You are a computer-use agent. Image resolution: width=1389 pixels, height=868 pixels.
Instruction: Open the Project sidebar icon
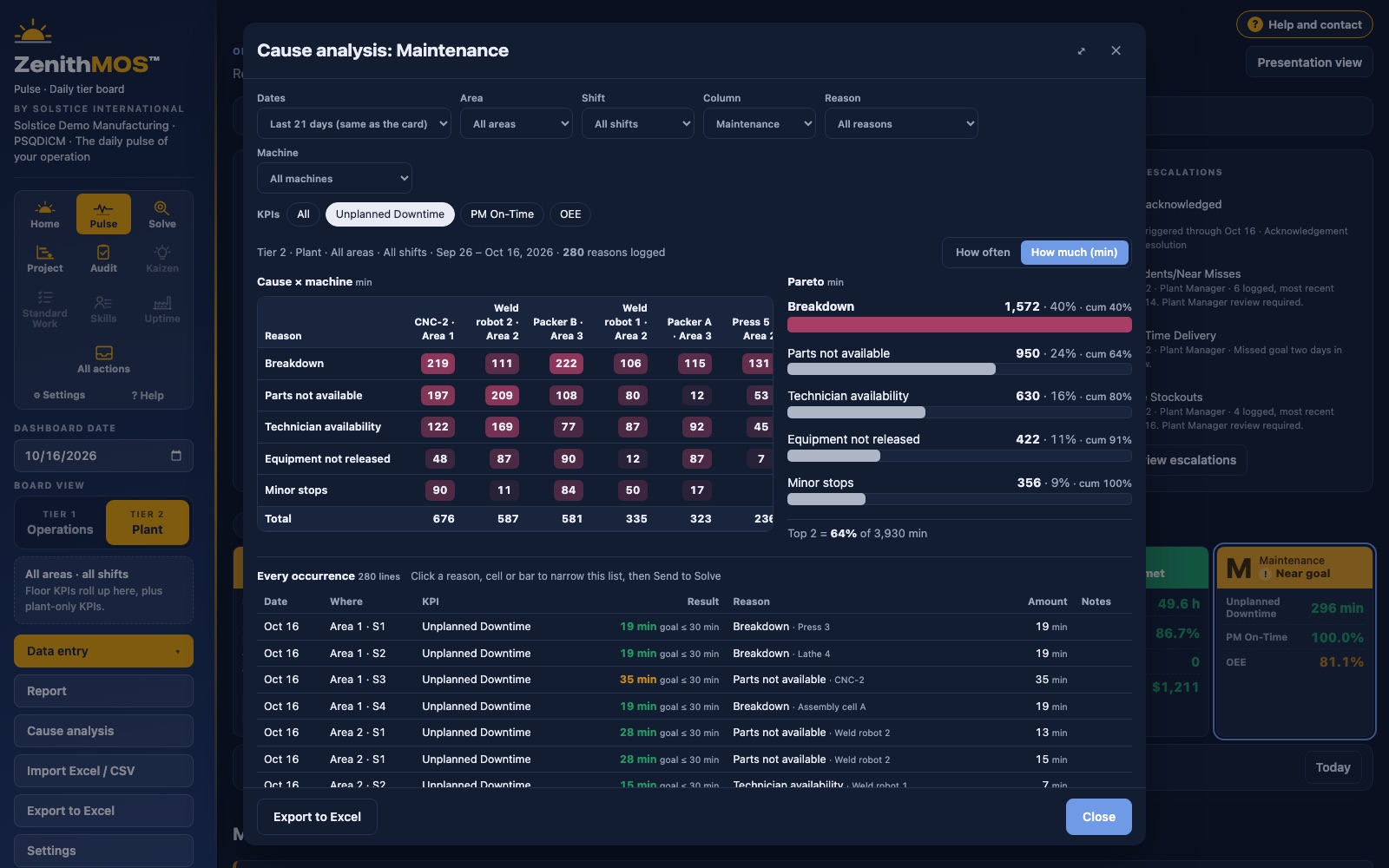[x=45, y=259]
